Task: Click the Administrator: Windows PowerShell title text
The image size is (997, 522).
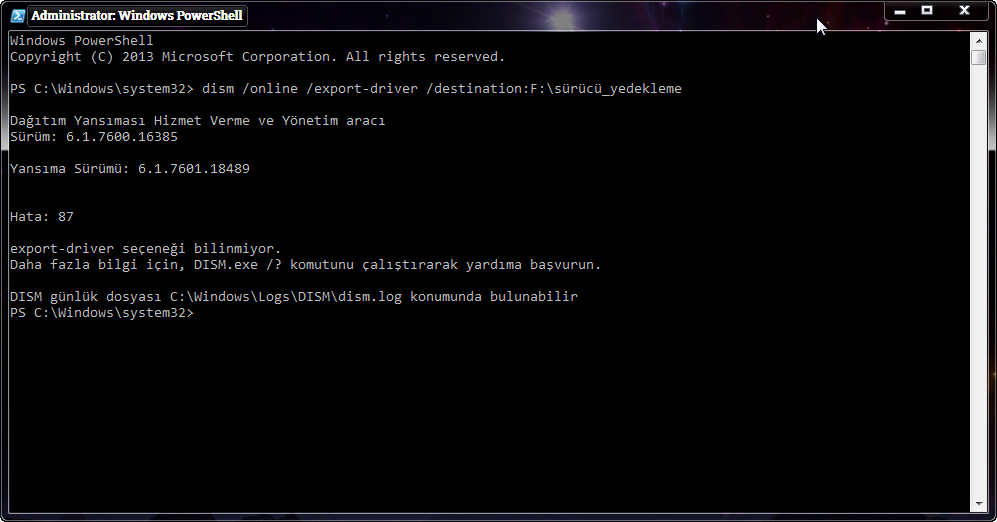Action: tap(137, 15)
